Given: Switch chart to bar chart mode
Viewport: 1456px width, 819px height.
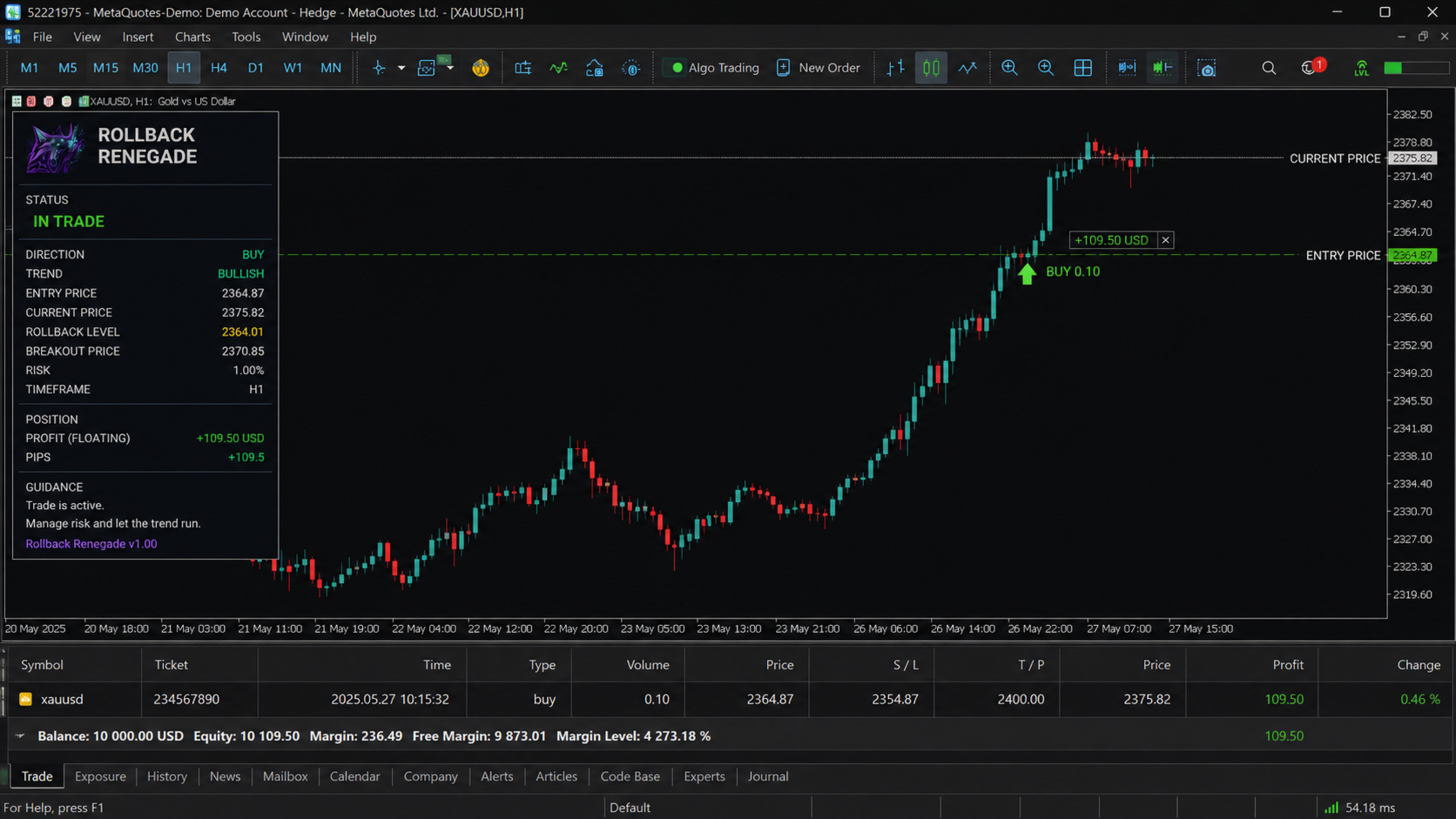Looking at the screenshot, I should 895,68.
